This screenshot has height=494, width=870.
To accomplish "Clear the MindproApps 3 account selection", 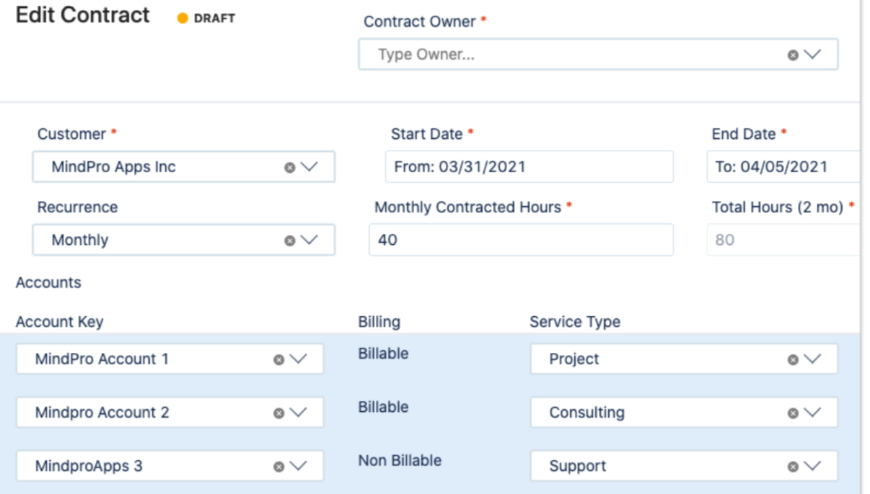I will tap(279, 467).
